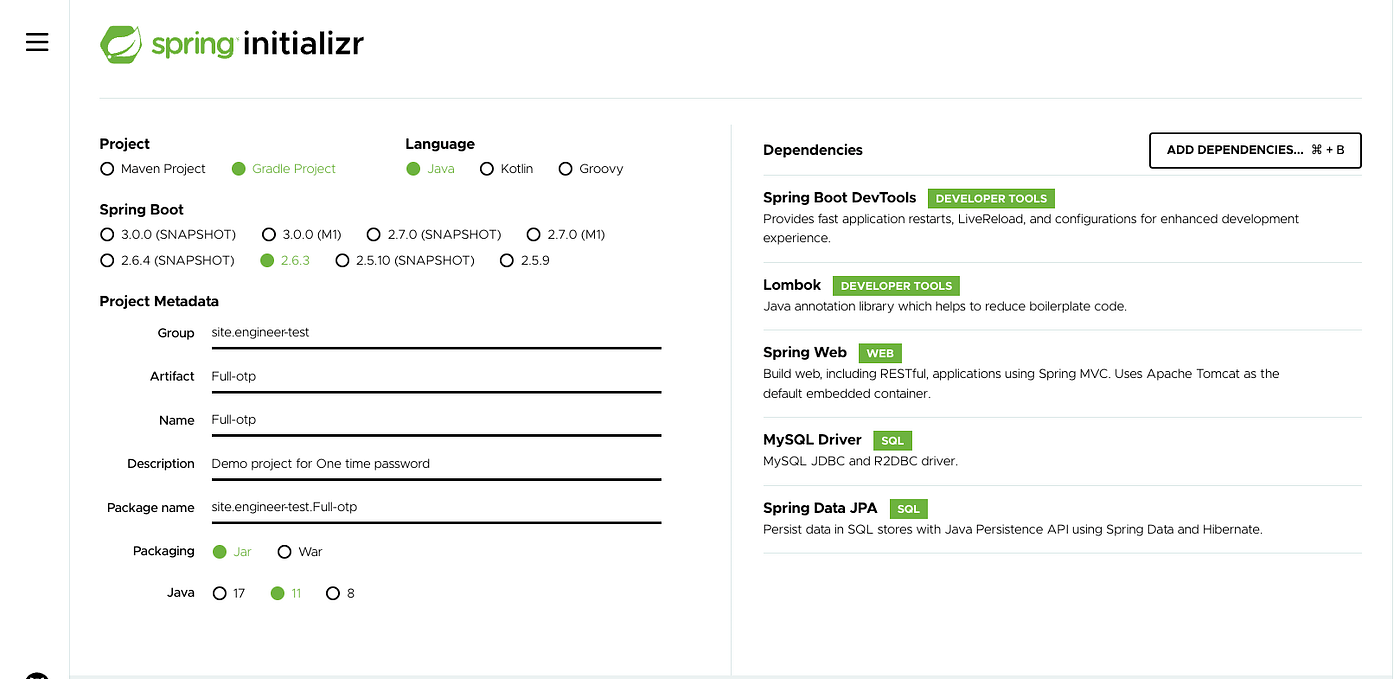Click the SQL badge beside Spring Data JPA
The image size is (1400, 679).
[908, 508]
